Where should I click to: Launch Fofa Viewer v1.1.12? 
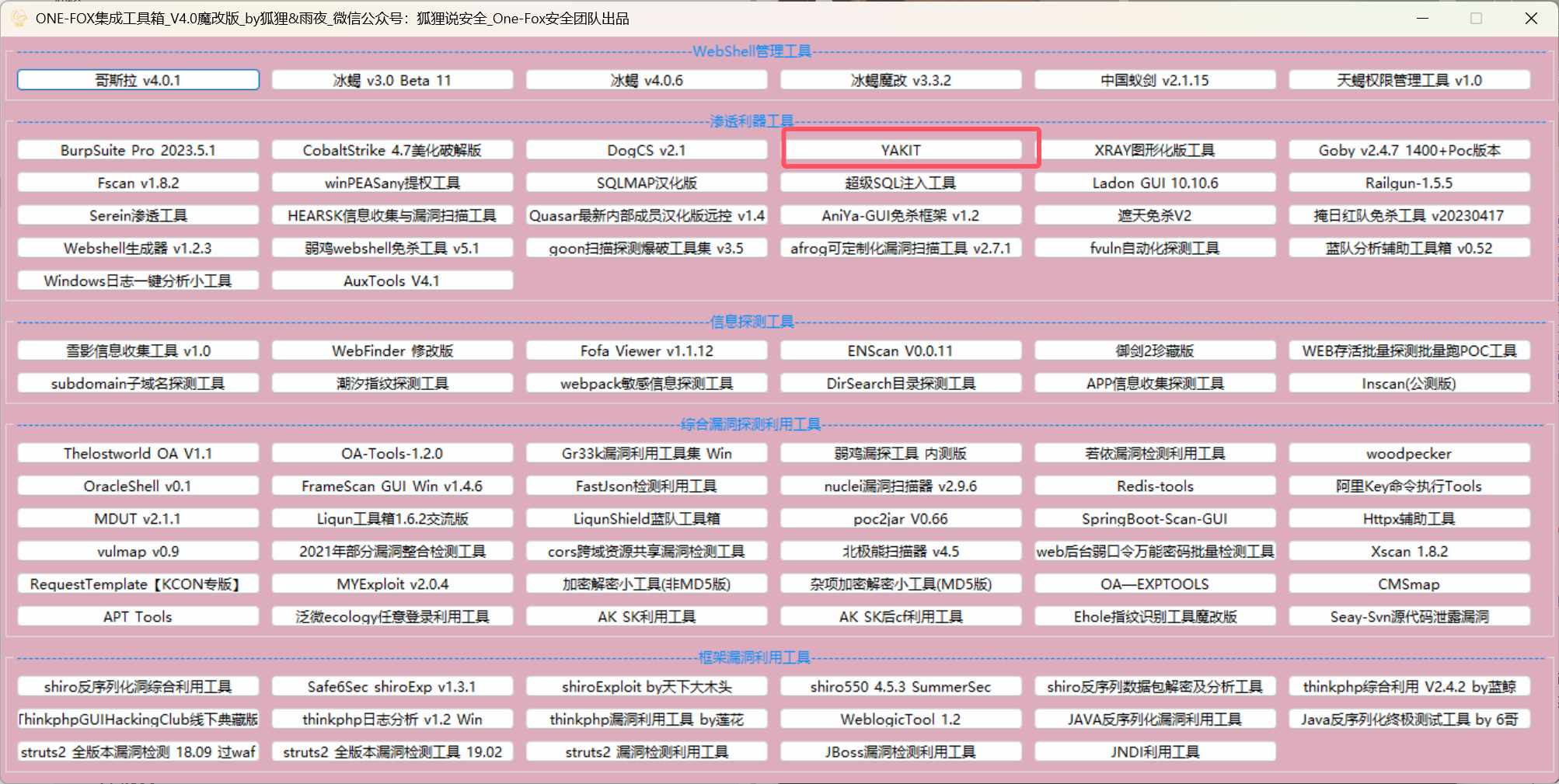pos(647,350)
